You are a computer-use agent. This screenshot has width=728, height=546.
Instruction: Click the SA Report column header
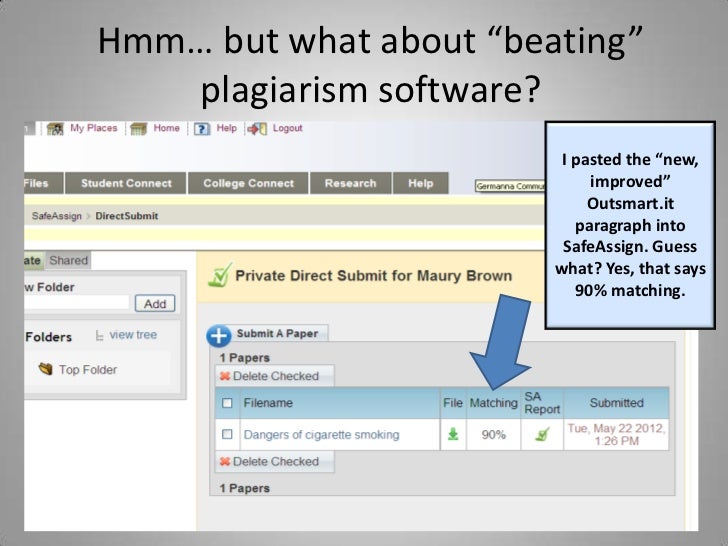tap(542, 403)
